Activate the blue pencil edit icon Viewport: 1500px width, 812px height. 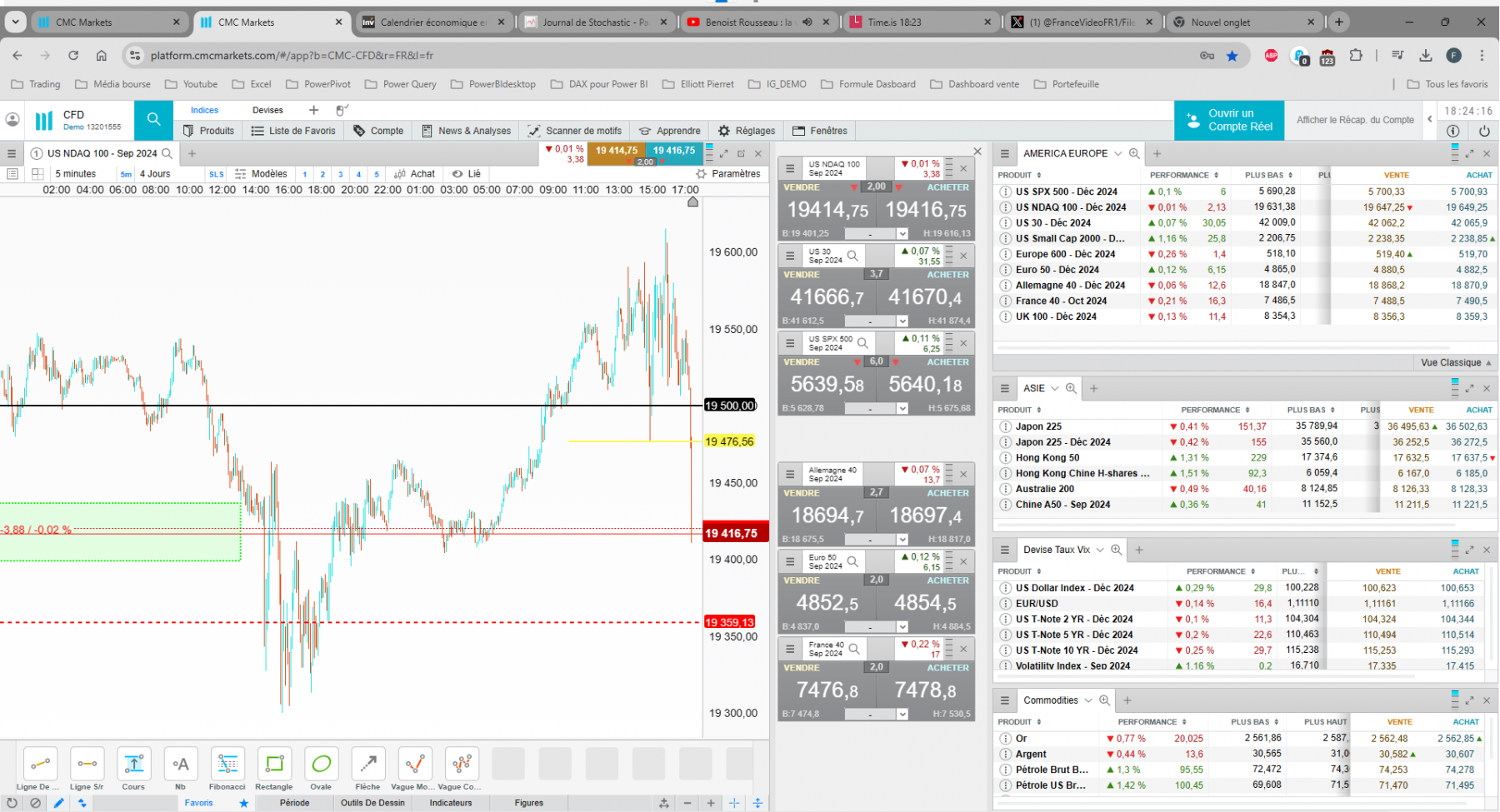[58, 803]
